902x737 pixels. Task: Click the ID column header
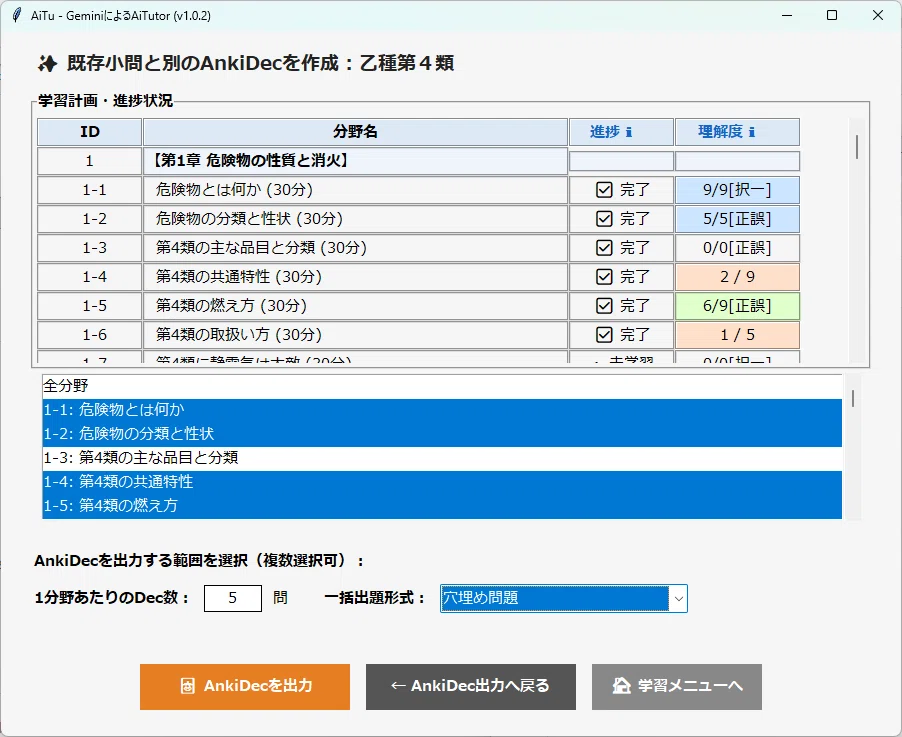pos(90,132)
